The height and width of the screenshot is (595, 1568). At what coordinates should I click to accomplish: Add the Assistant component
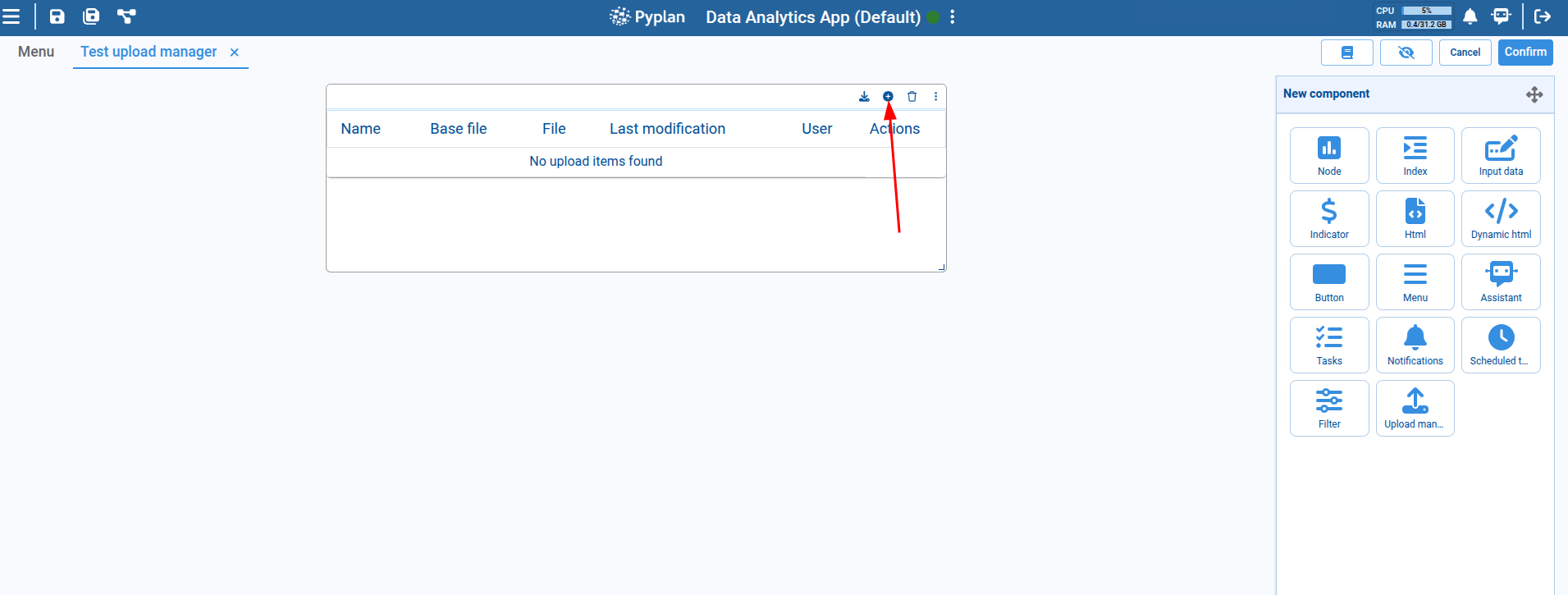(x=1500, y=281)
